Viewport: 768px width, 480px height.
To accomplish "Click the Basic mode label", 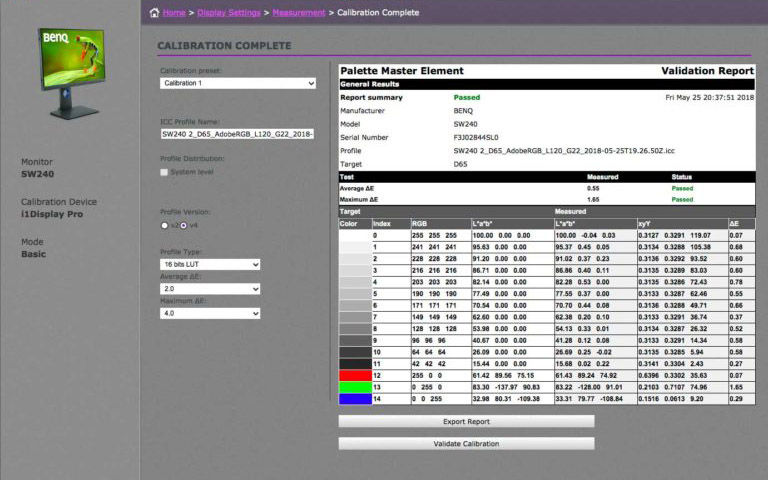I will 33,254.
